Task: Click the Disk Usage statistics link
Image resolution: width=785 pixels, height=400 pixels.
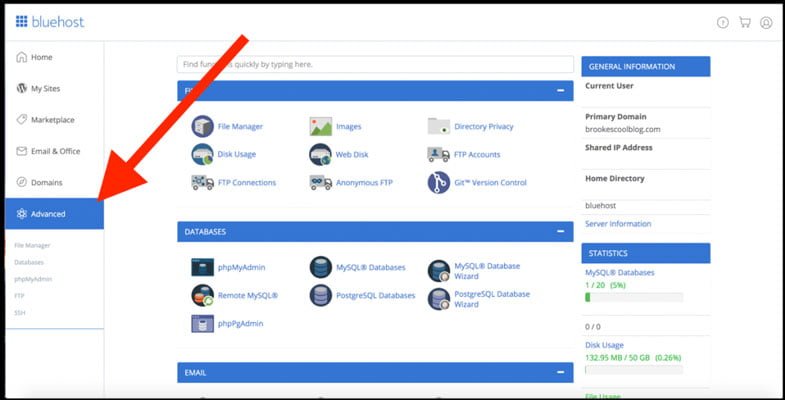Action: tap(604, 345)
